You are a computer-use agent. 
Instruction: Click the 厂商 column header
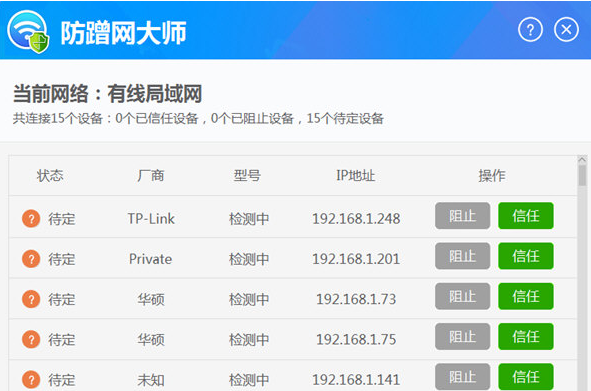(150, 176)
